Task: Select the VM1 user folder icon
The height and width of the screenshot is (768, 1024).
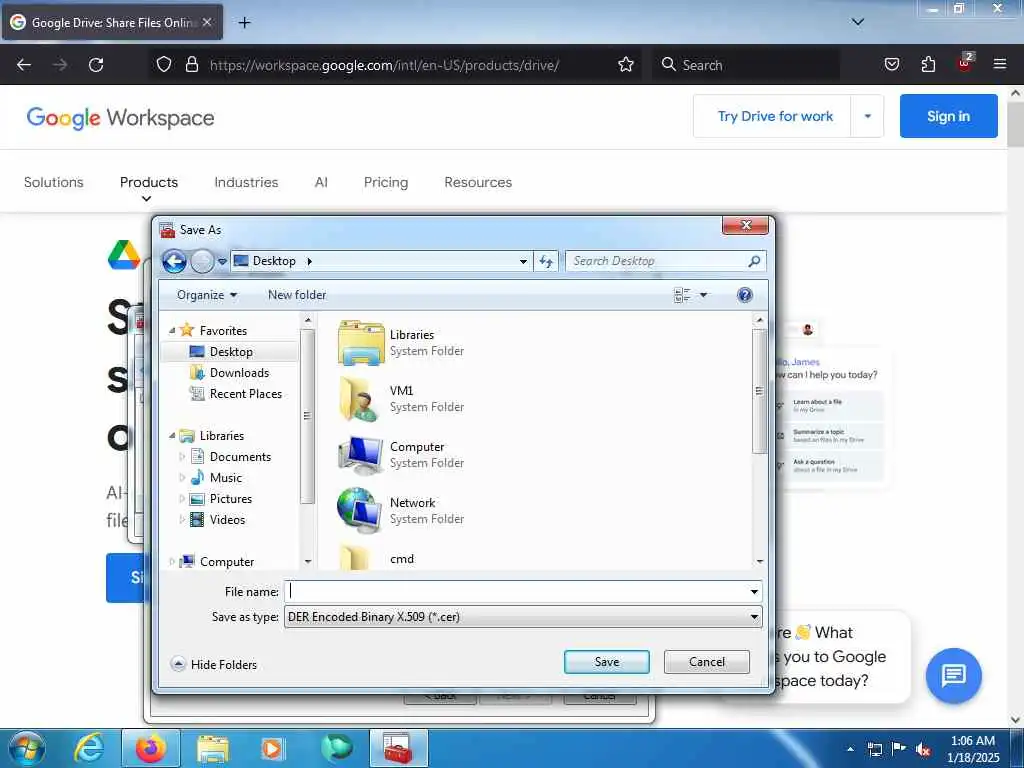Action: (x=360, y=399)
